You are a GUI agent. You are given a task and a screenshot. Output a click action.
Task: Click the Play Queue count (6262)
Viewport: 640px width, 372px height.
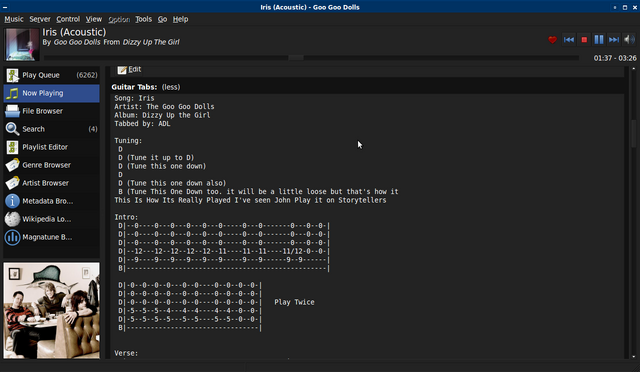coord(87,75)
